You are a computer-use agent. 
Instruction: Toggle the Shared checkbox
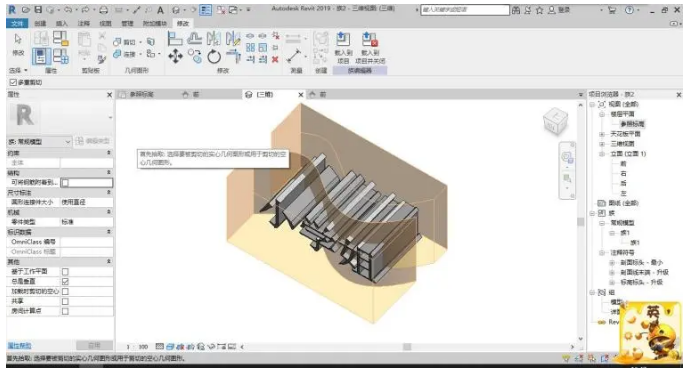pyautogui.click(x=65, y=301)
